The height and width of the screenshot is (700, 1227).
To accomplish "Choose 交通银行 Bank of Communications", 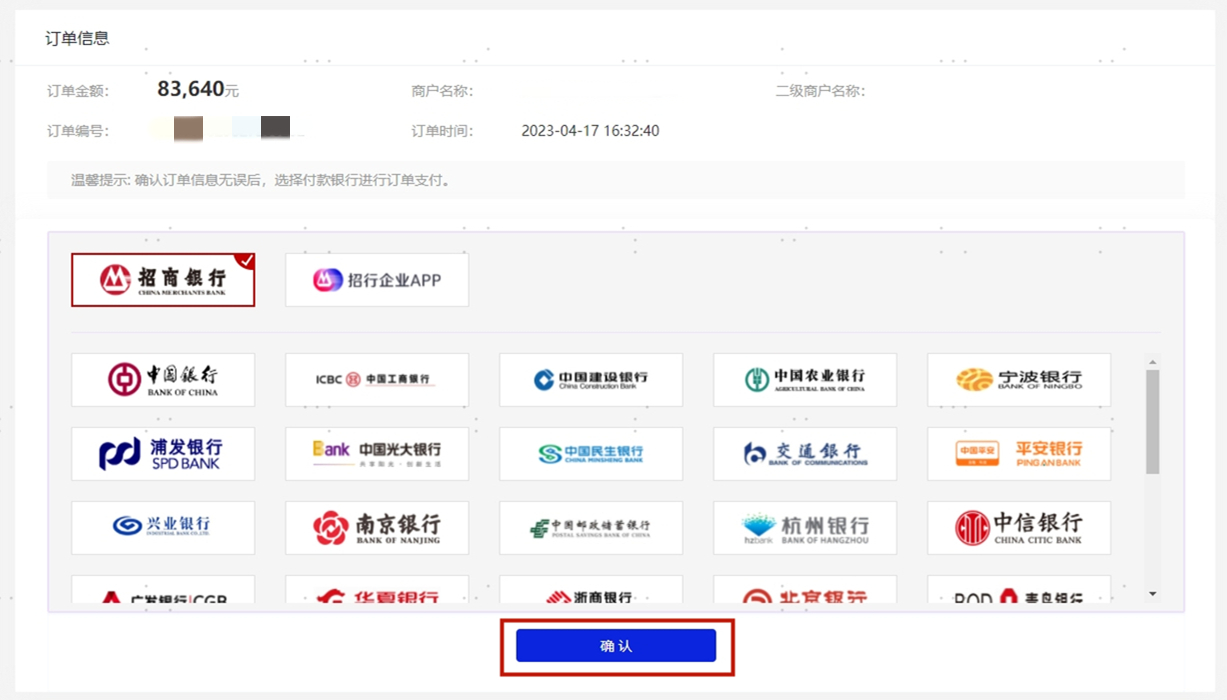I will click(805, 454).
